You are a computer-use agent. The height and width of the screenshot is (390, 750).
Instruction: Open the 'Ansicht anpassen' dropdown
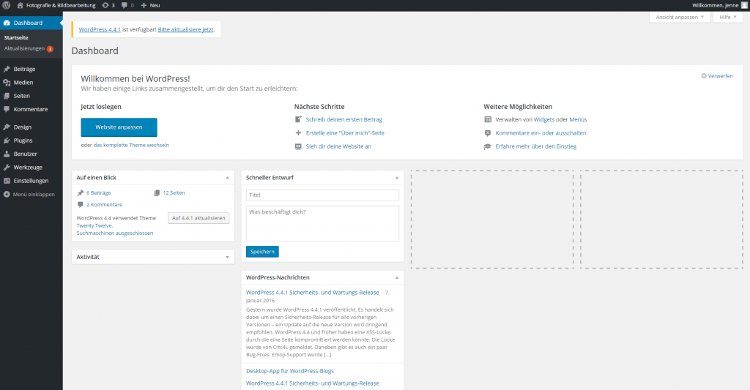[x=680, y=17]
